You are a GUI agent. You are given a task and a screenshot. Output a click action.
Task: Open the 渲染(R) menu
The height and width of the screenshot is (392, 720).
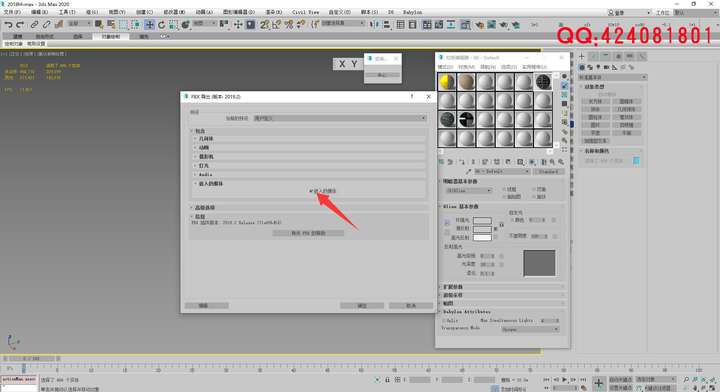pos(274,12)
